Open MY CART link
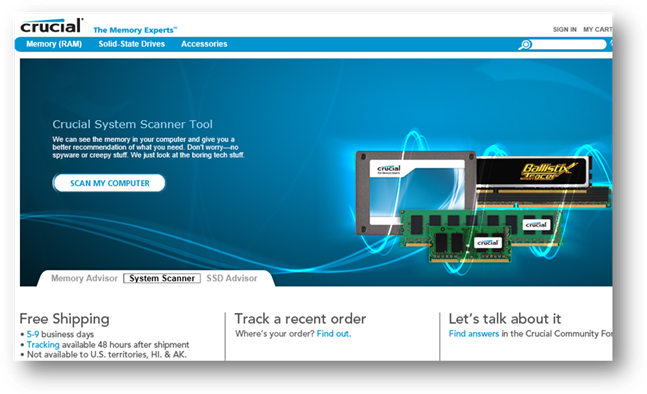The image size is (647, 394). (x=597, y=30)
